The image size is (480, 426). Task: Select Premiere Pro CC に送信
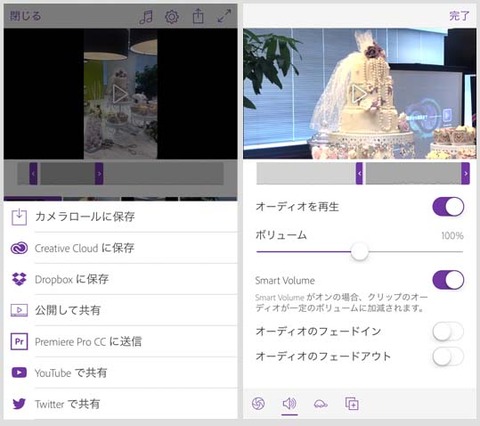(x=121, y=342)
